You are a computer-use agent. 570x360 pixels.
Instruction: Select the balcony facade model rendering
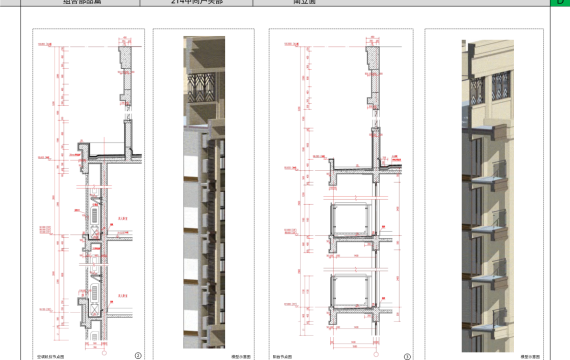(488, 196)
